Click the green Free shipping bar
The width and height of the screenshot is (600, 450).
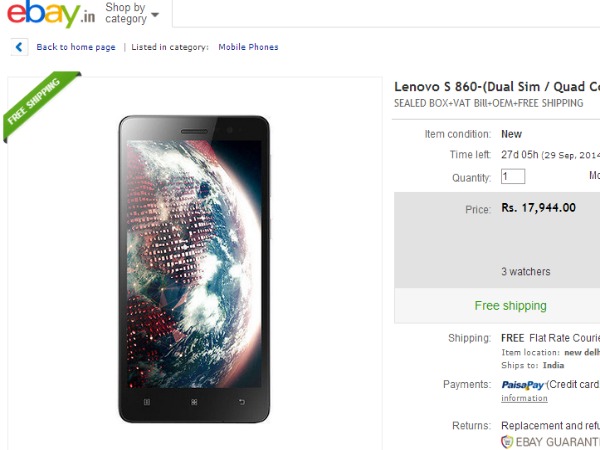click(x=510, y=306)
